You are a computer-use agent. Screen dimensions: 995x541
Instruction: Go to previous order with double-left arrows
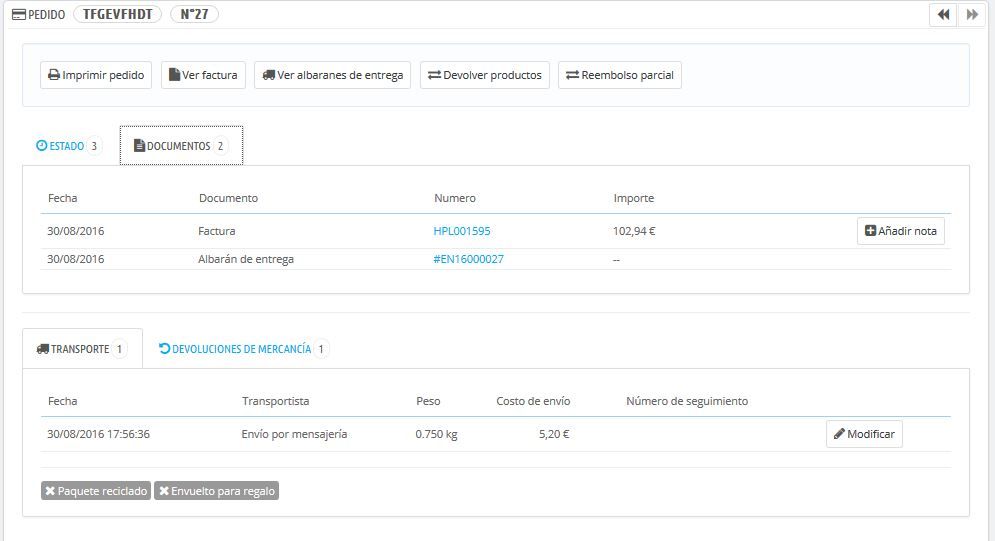tap(943, 14)
